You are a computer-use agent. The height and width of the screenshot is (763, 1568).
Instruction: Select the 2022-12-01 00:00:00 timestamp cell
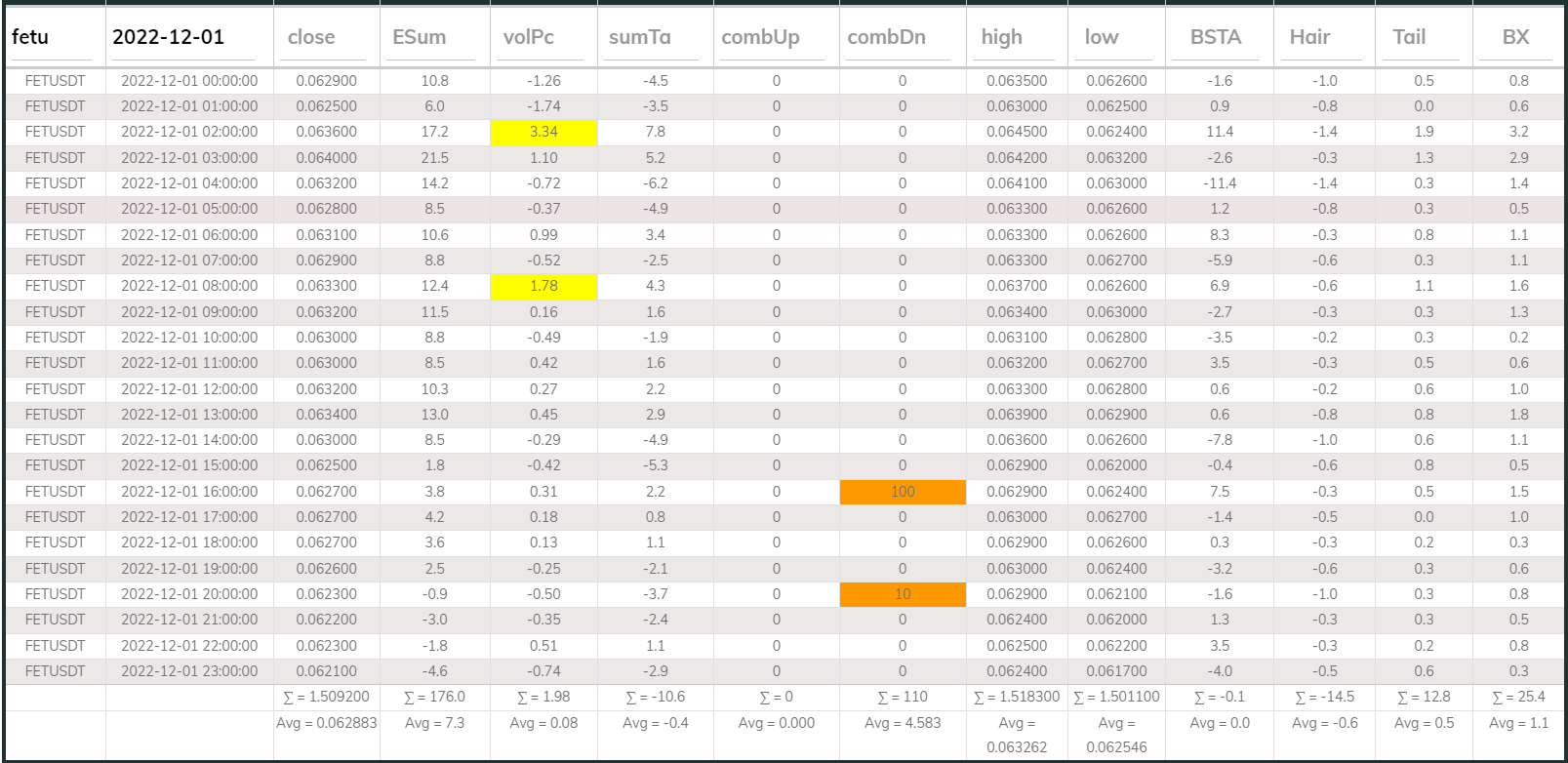click(189, 81)
